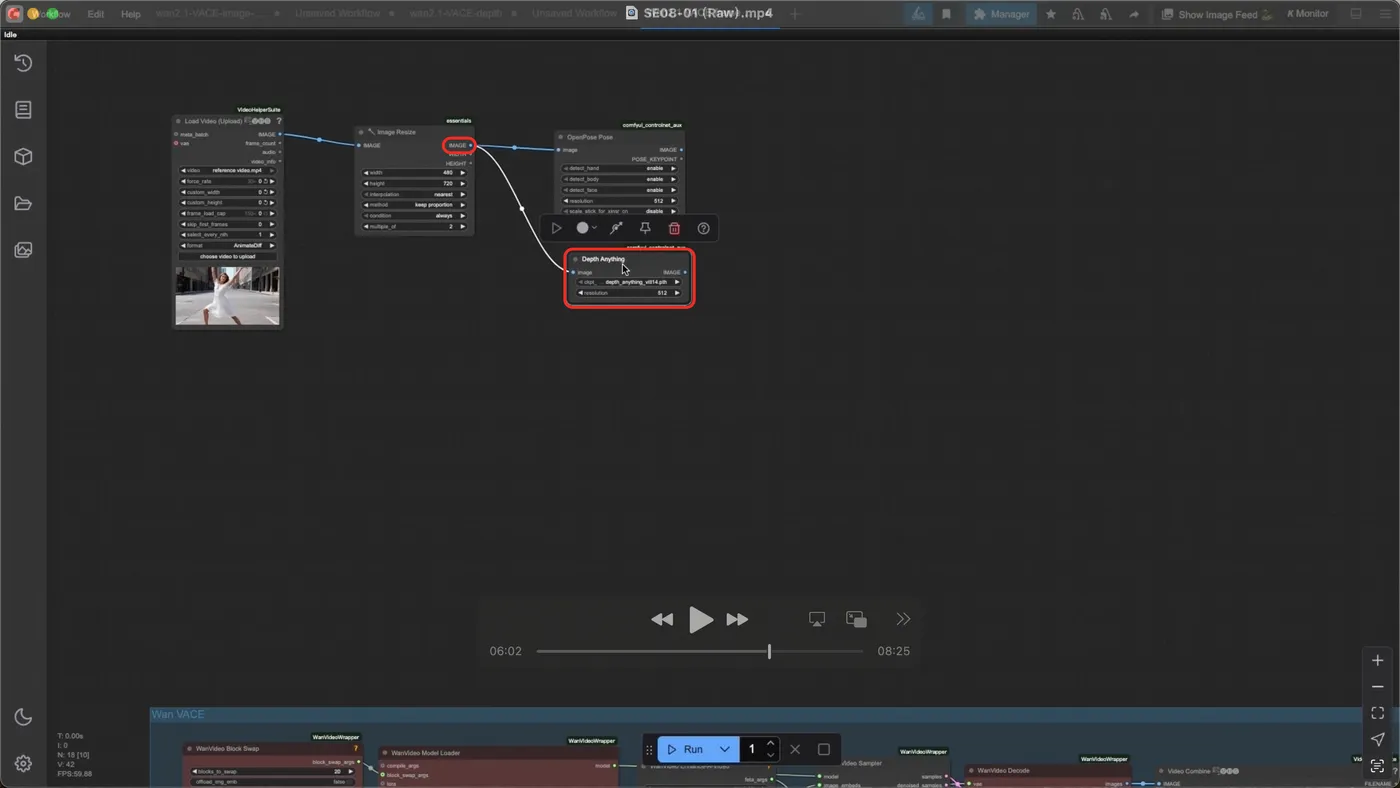Open the queue history sidebar icon
The height and width of the screenshot is (788, 1400).
23,63
